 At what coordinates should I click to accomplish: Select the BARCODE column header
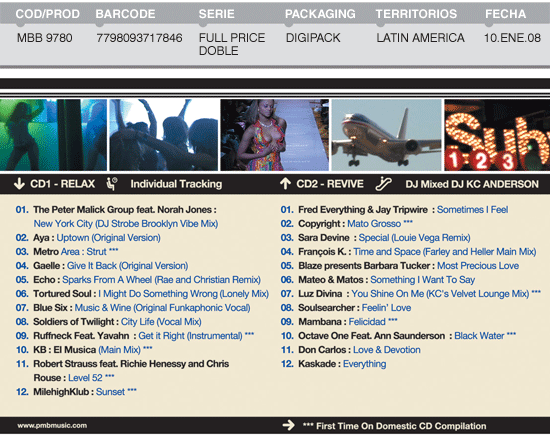tap(125, 14)
